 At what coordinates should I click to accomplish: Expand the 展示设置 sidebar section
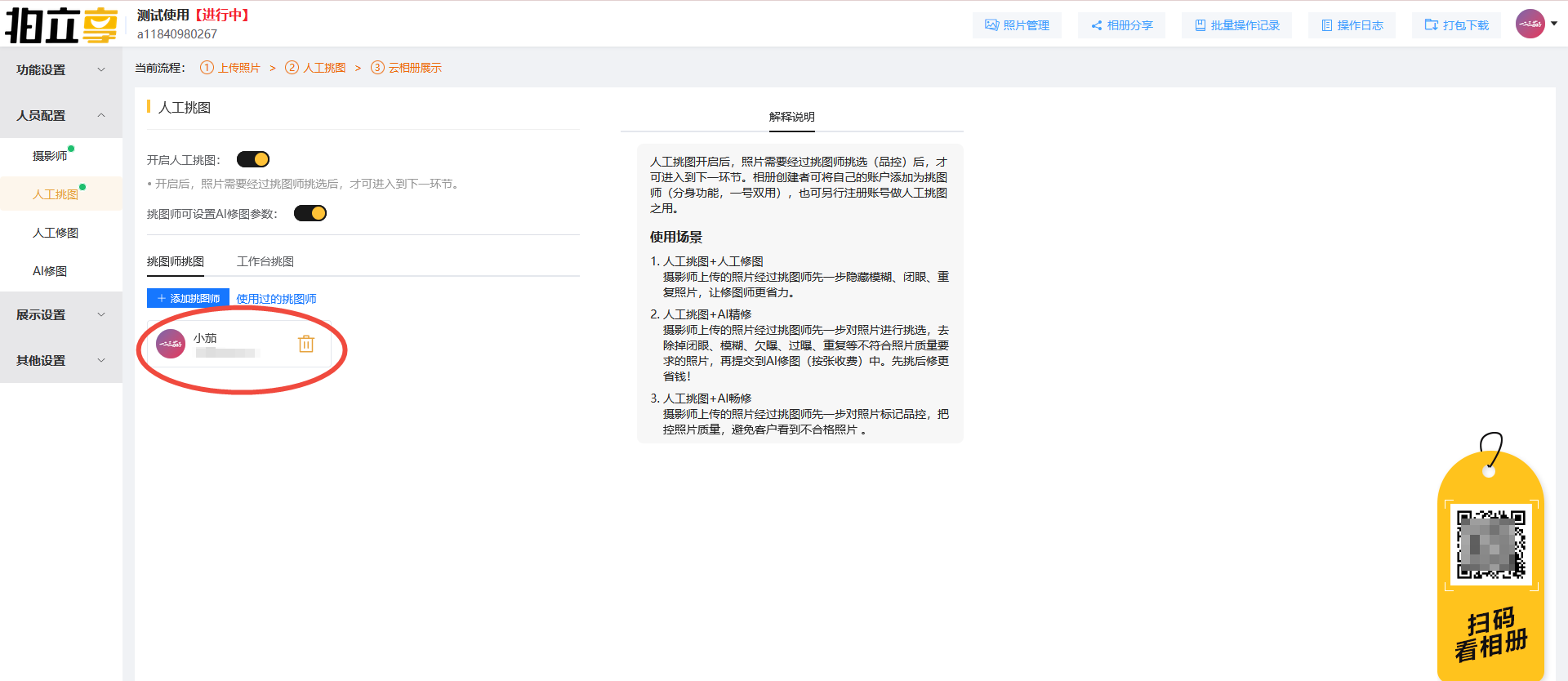[61, 315]
